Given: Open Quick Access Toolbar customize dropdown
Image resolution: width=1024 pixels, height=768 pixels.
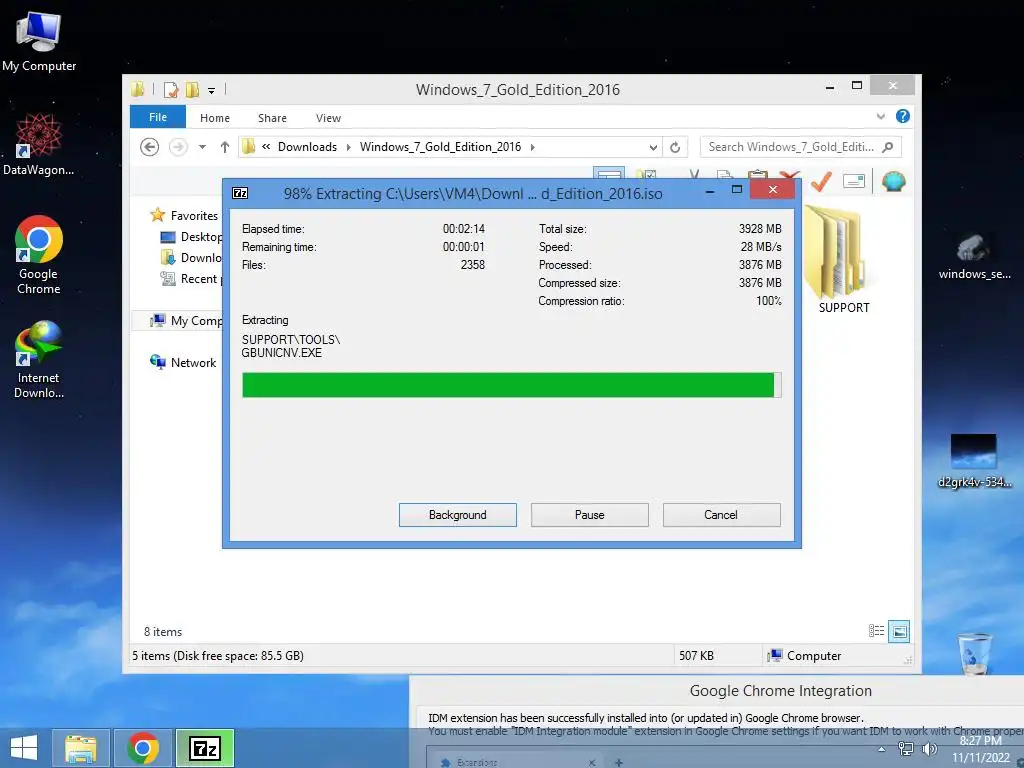Looking at the screenshot, I should 212,91.
